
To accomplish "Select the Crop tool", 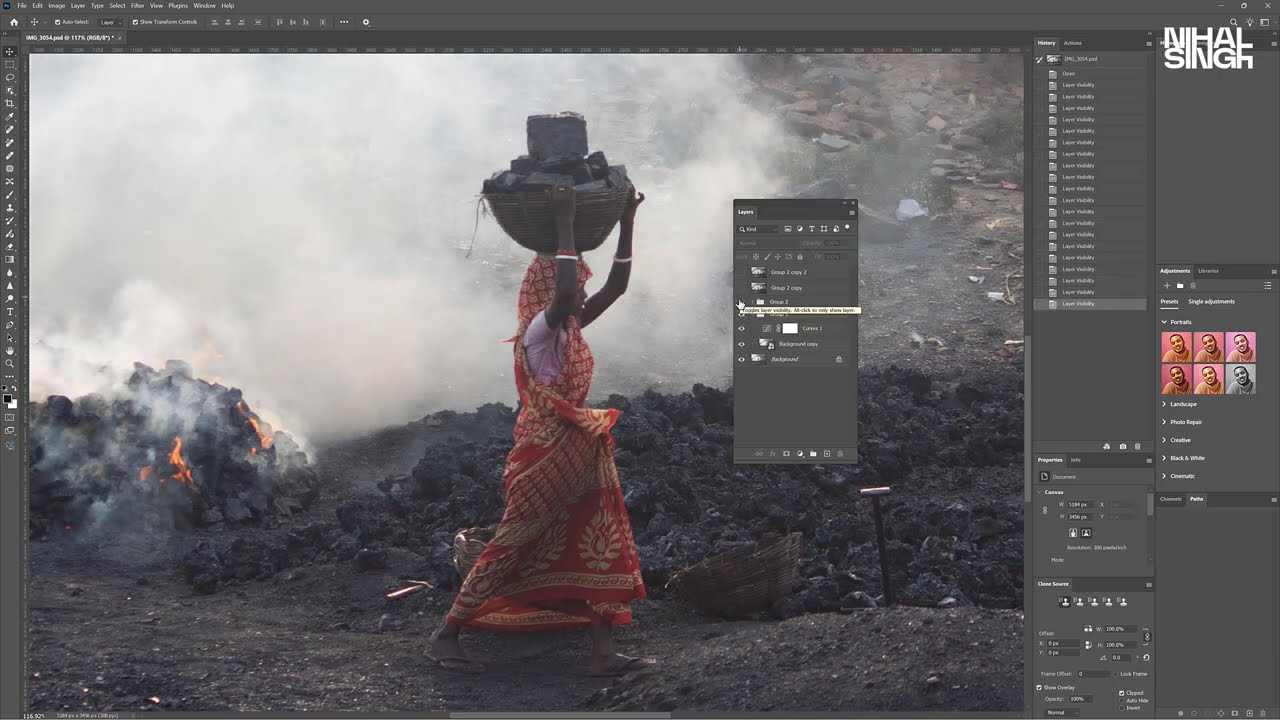I will click(x=9, y=103).
